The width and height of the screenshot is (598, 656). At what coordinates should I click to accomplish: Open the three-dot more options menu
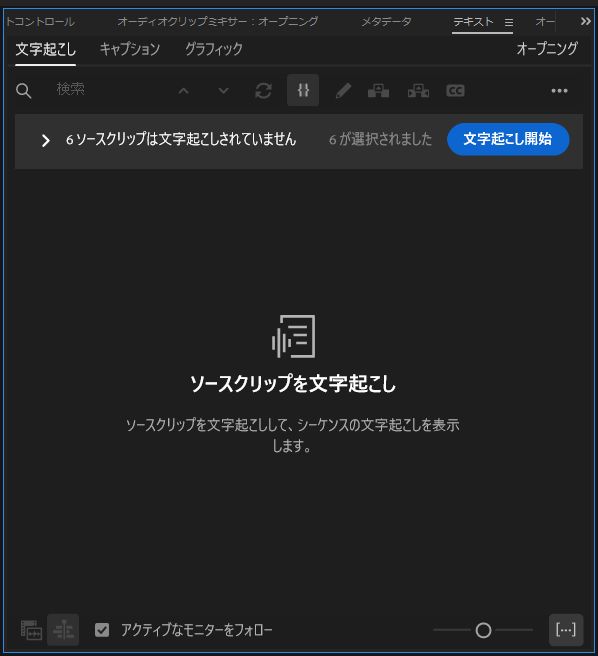560,90
